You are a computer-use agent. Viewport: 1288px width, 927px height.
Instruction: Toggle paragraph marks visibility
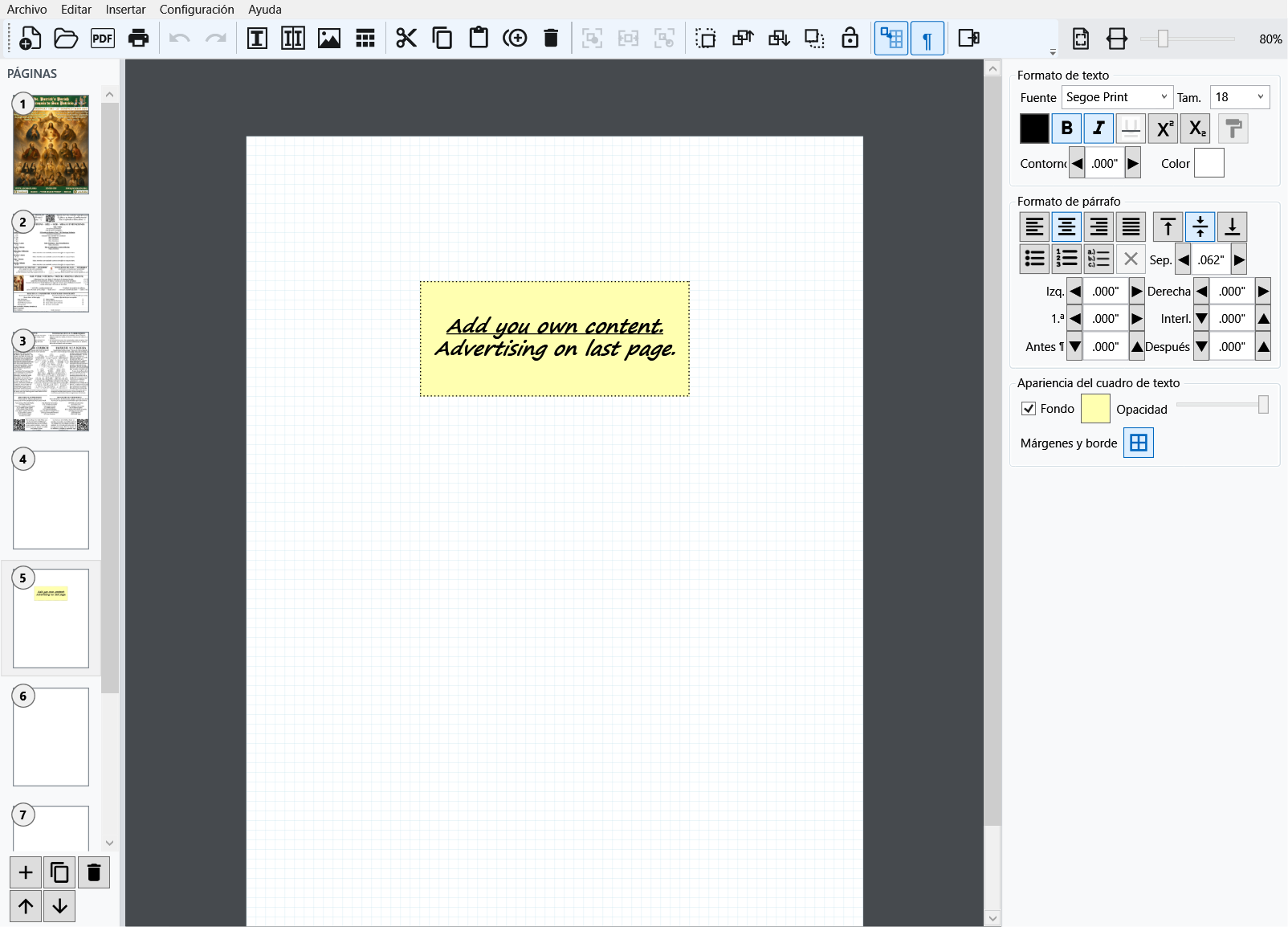click(927, 38)
